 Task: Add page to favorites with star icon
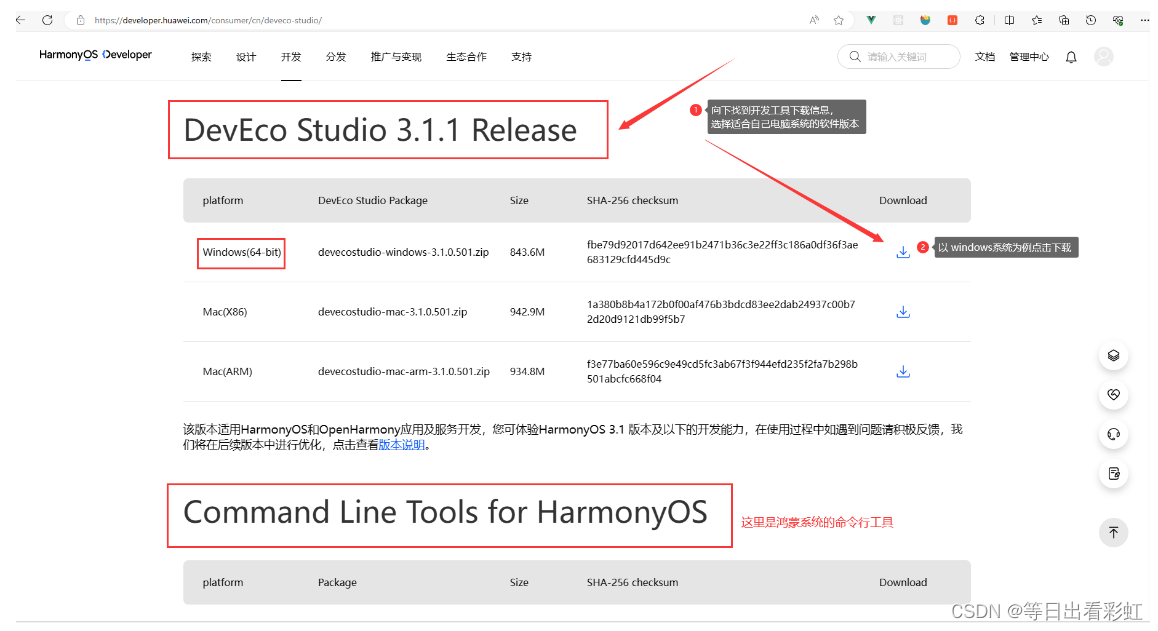(838, 20)
